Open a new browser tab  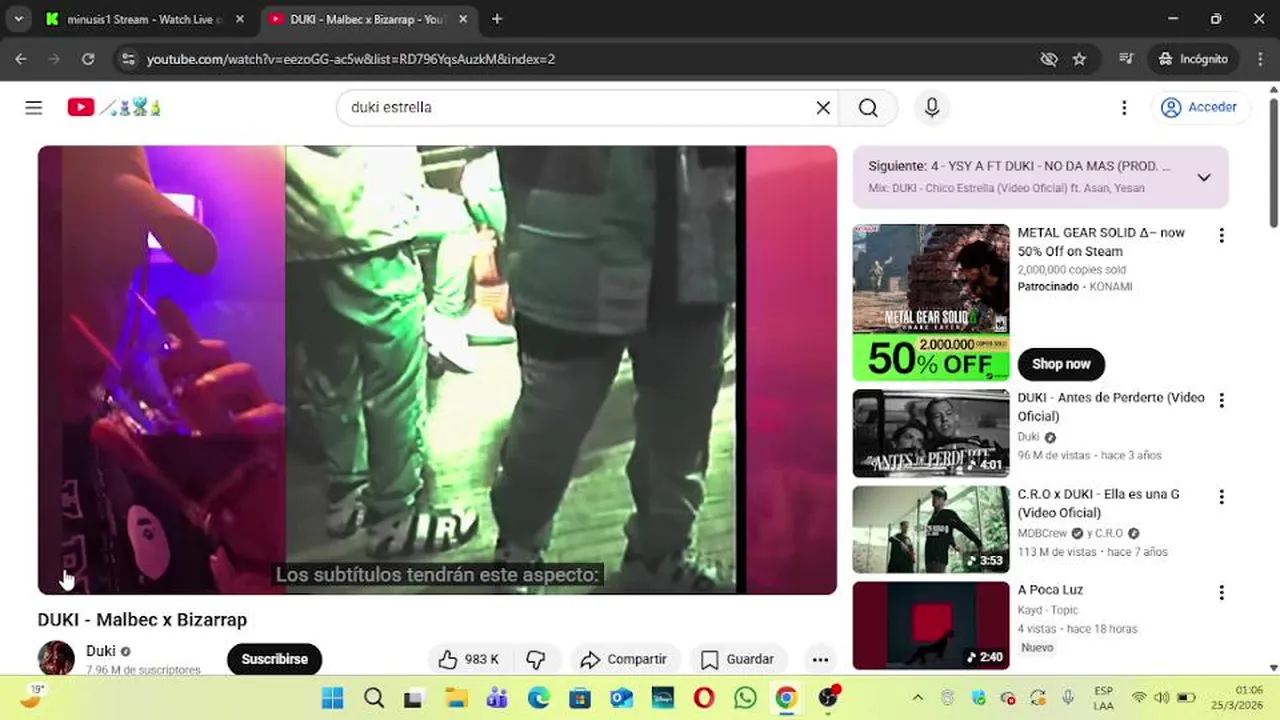click(497, 19)
